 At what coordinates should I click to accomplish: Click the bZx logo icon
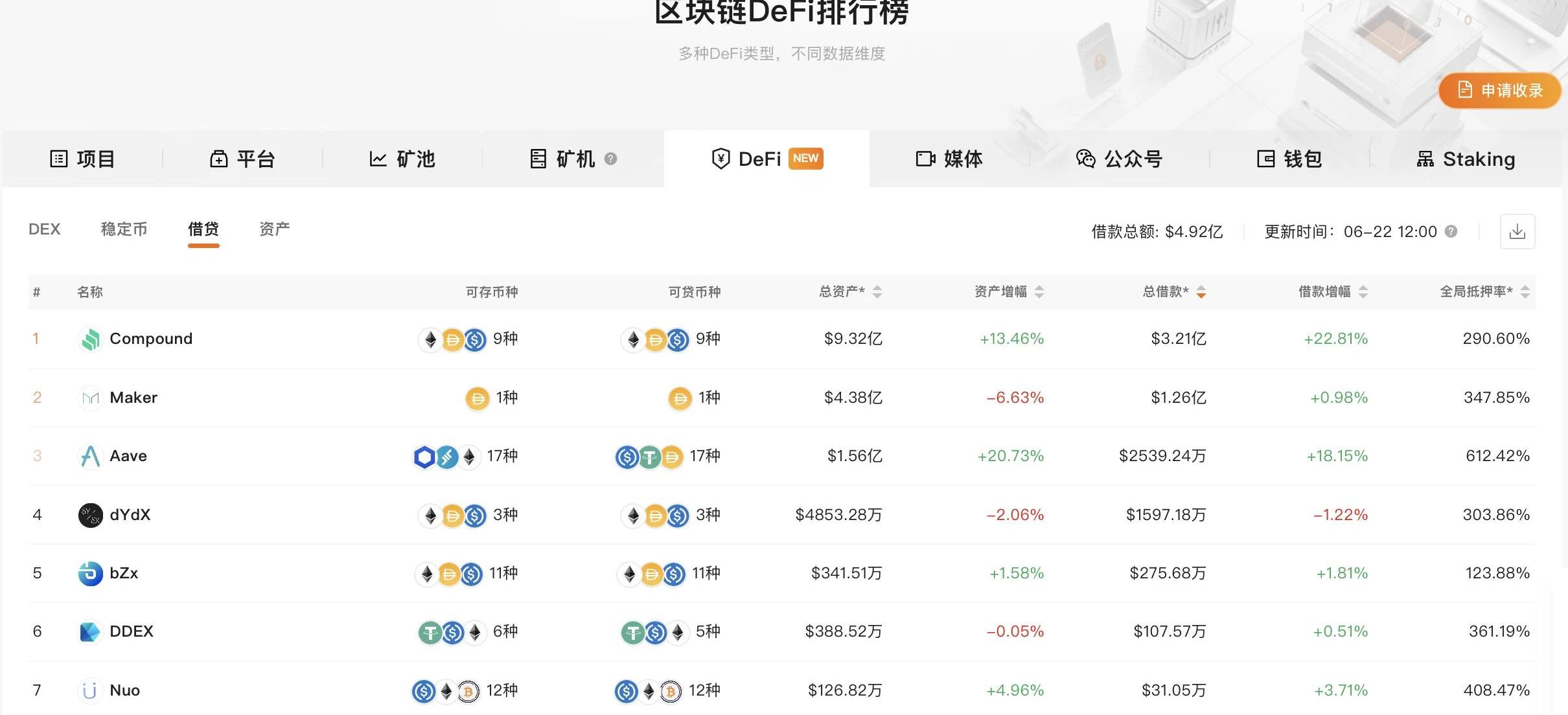coord(90,573)
